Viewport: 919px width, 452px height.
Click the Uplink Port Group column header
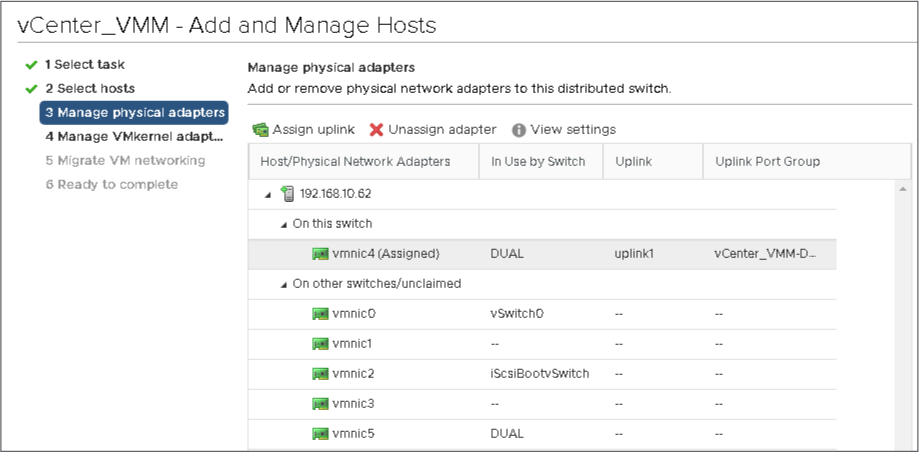pyautogui.click(x=807, y=161)
